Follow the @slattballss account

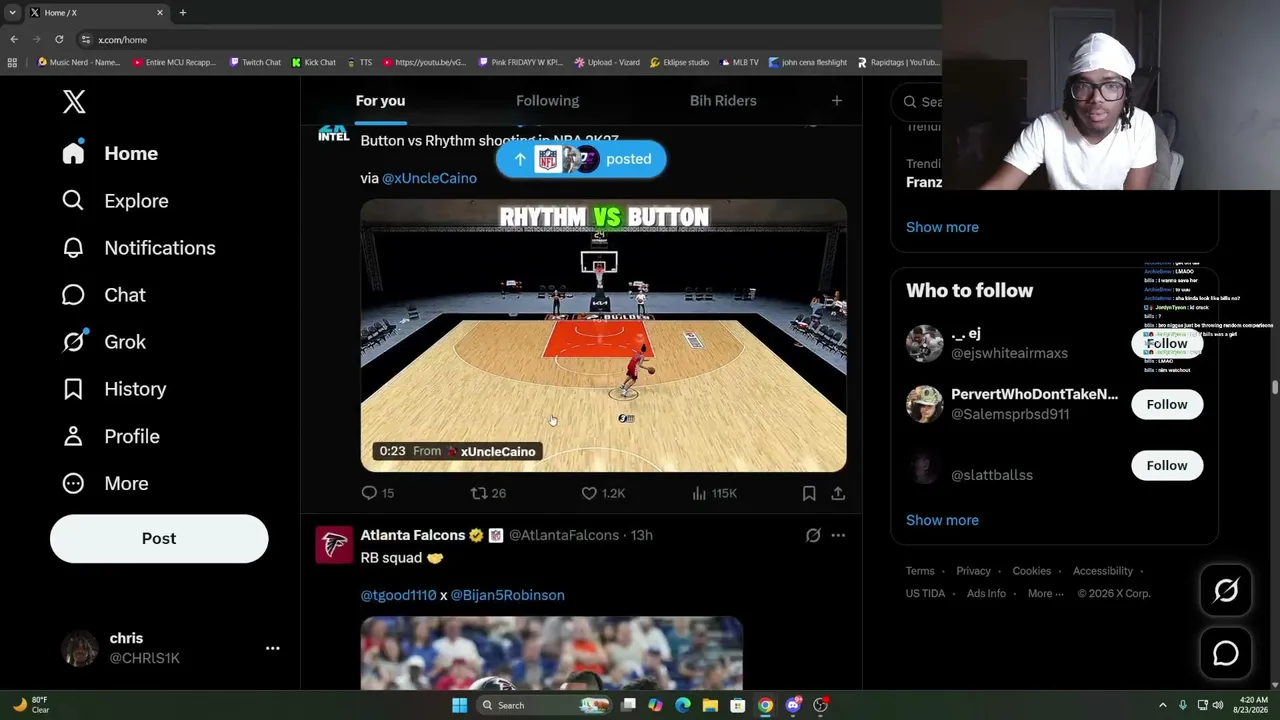pos(1167,465)
